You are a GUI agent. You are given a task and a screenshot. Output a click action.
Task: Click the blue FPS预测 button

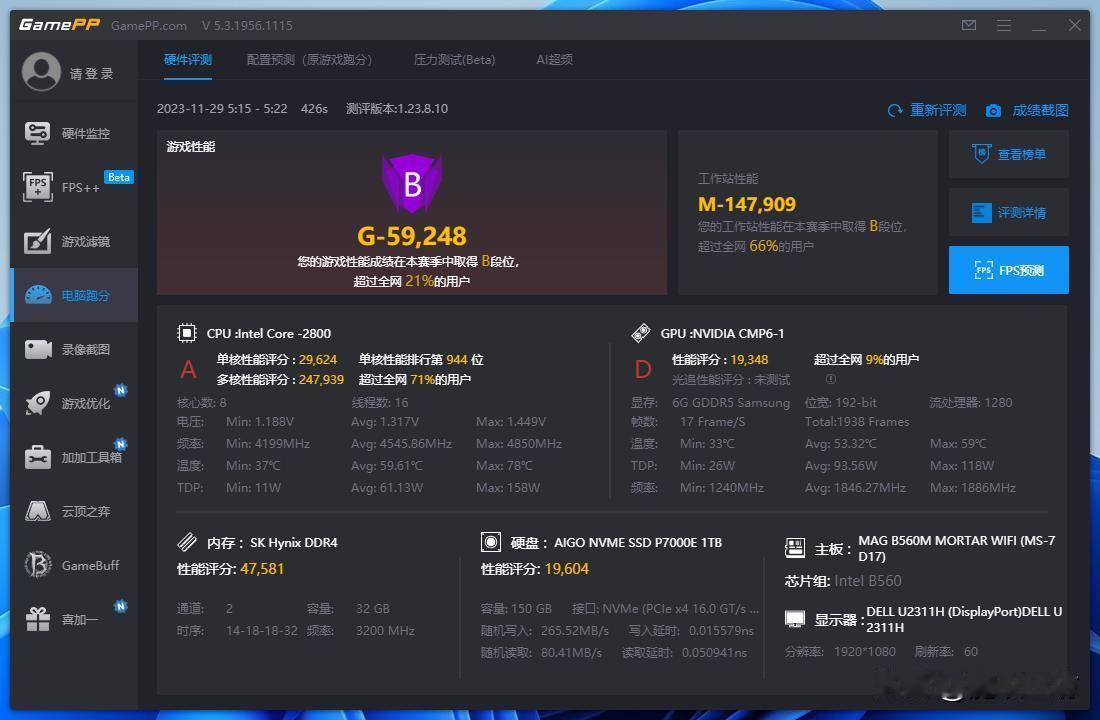(x=1009, y=270)
